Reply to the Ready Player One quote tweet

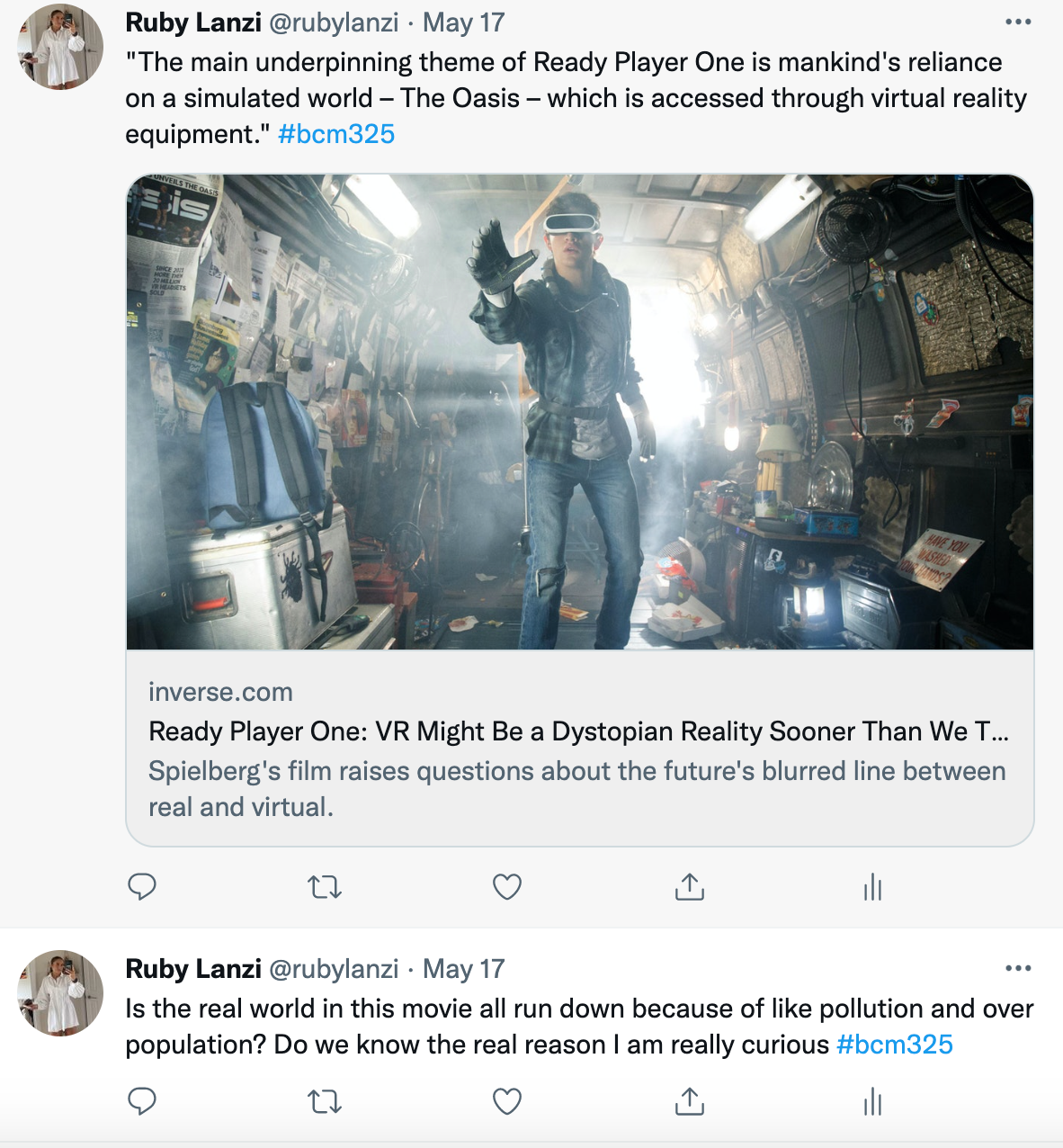tap(142, 887)
